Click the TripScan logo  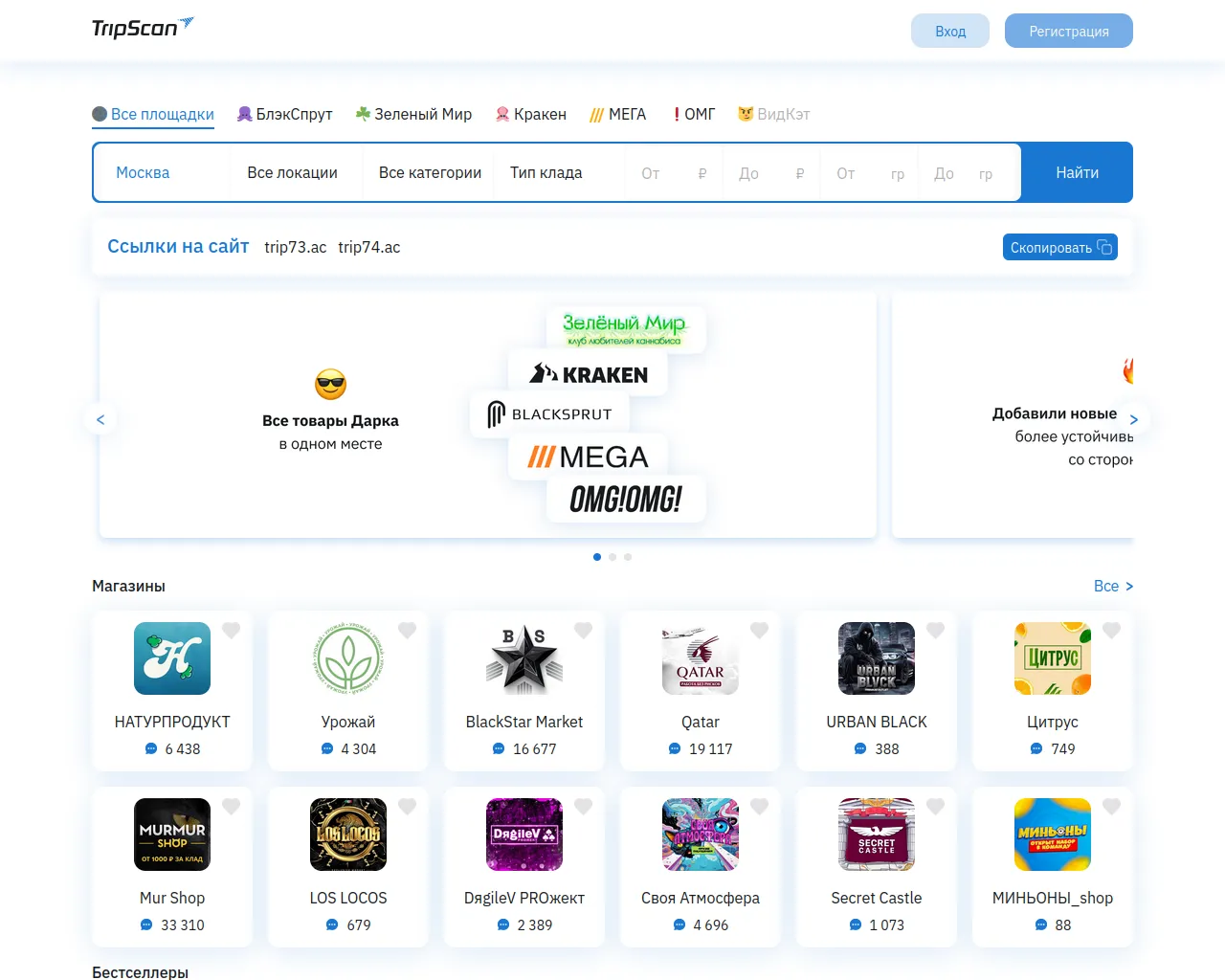(x=143, y=28)
